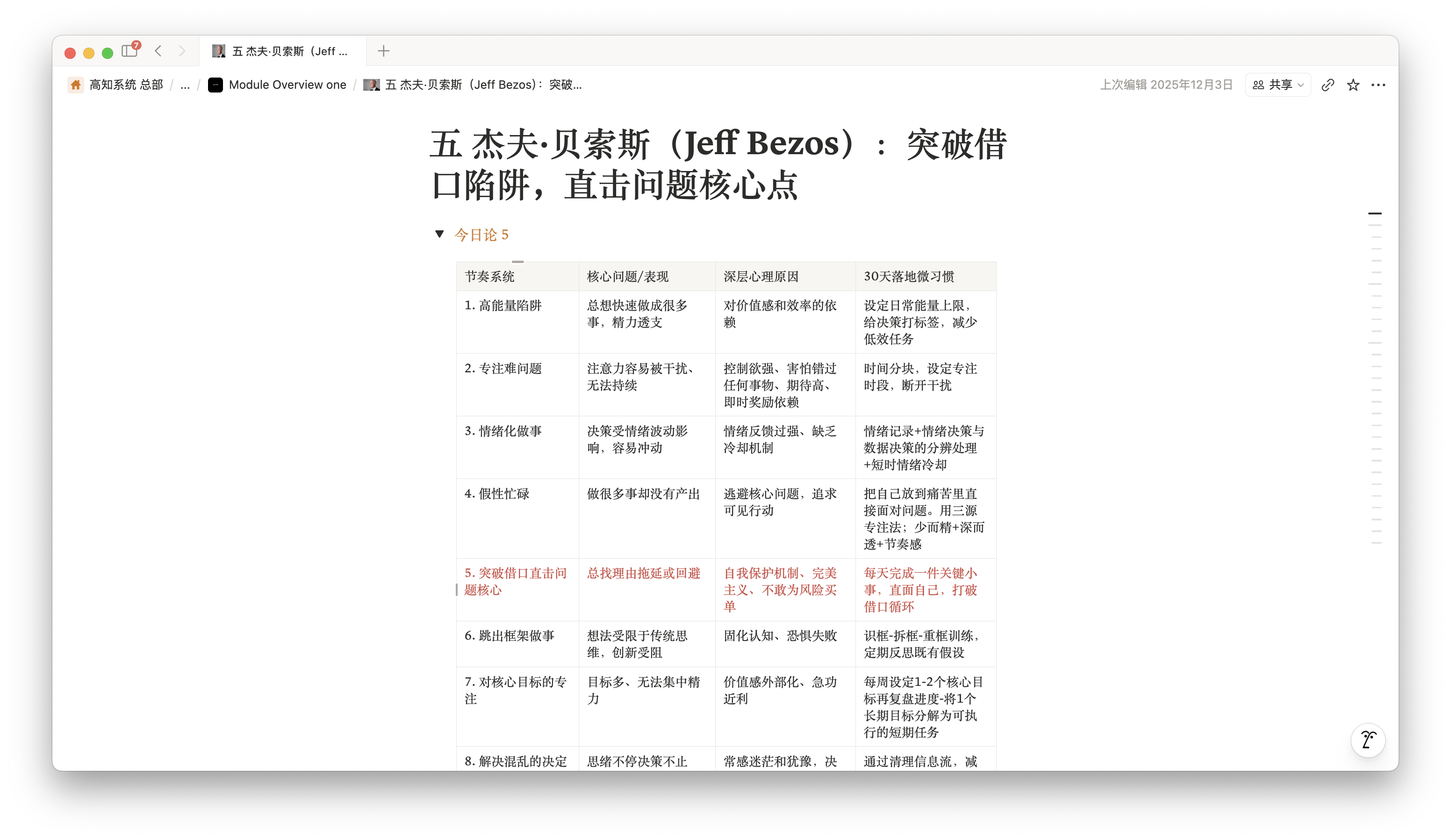Select the 核心问题/表现 column header
The image size is (1451, 840).
tap(646, 276)
